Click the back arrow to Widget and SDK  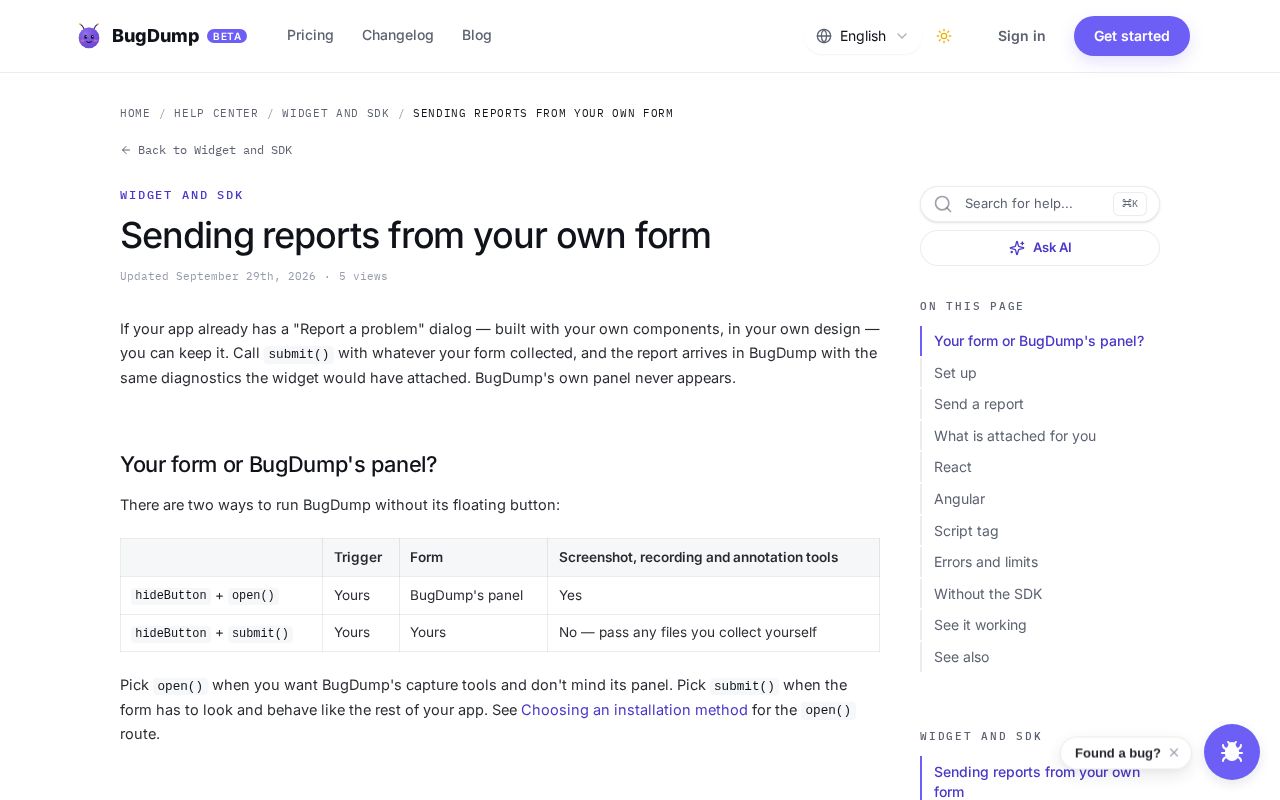(126, 150)
